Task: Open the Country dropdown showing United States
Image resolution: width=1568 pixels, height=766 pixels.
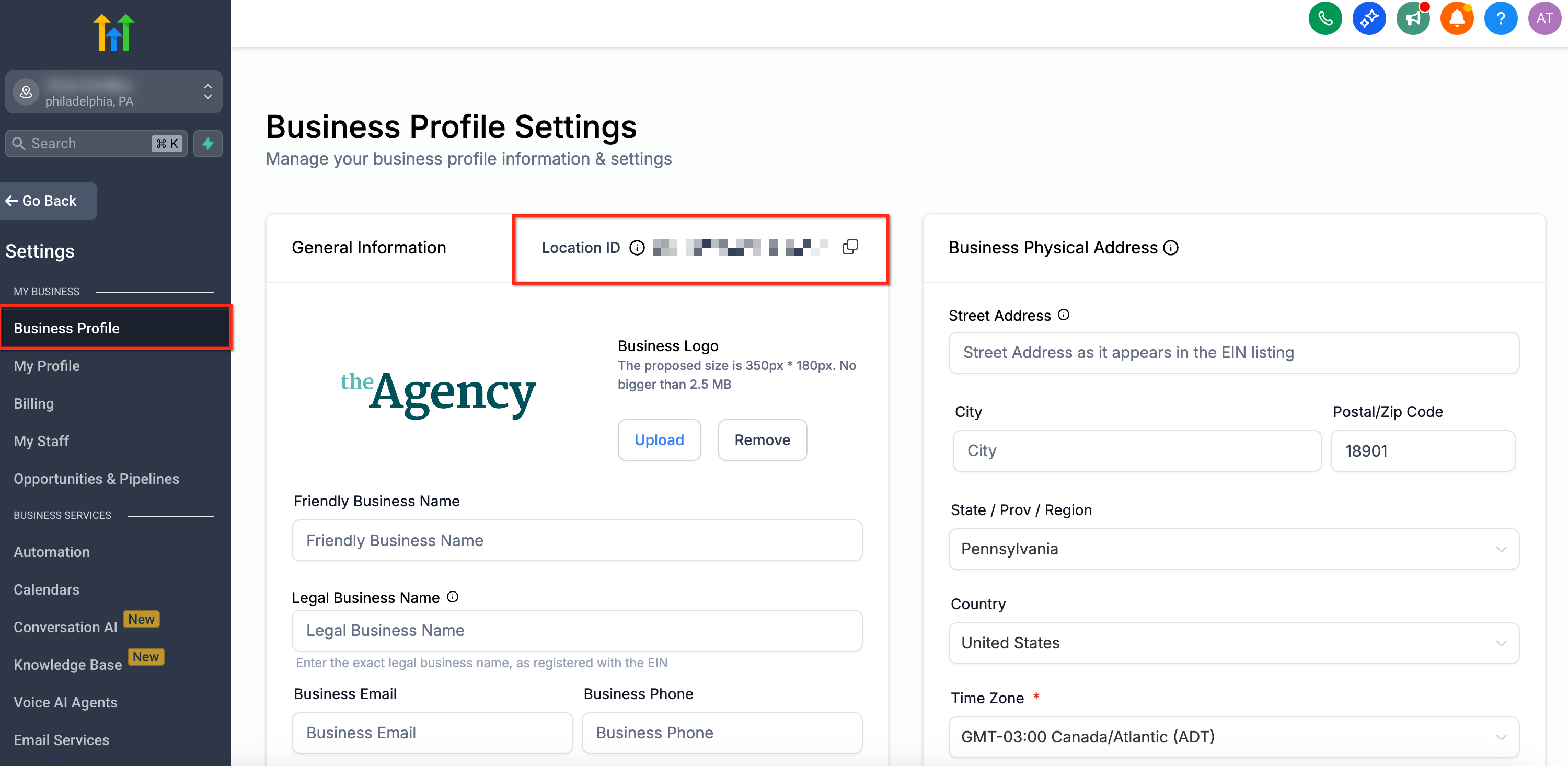Action: click(1233, 643)
